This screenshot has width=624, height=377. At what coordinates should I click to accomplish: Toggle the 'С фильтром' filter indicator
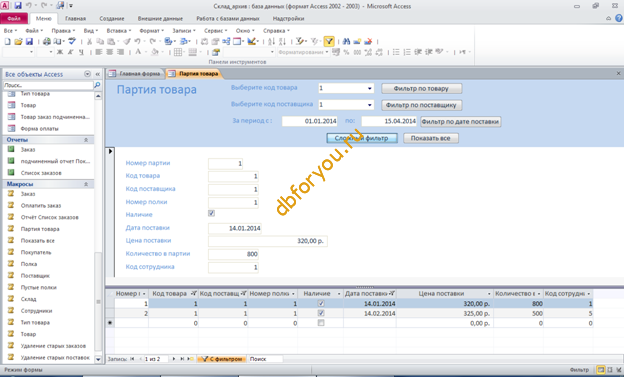click(x=222, y=359)
